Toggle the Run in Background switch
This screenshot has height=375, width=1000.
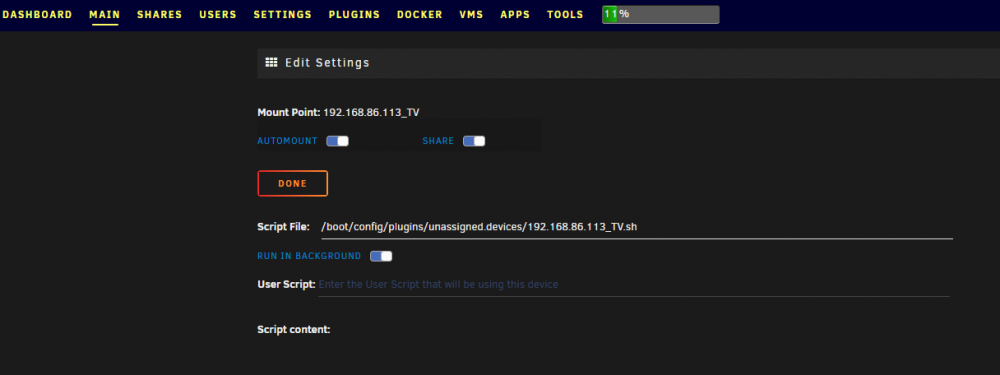point(381,256)
